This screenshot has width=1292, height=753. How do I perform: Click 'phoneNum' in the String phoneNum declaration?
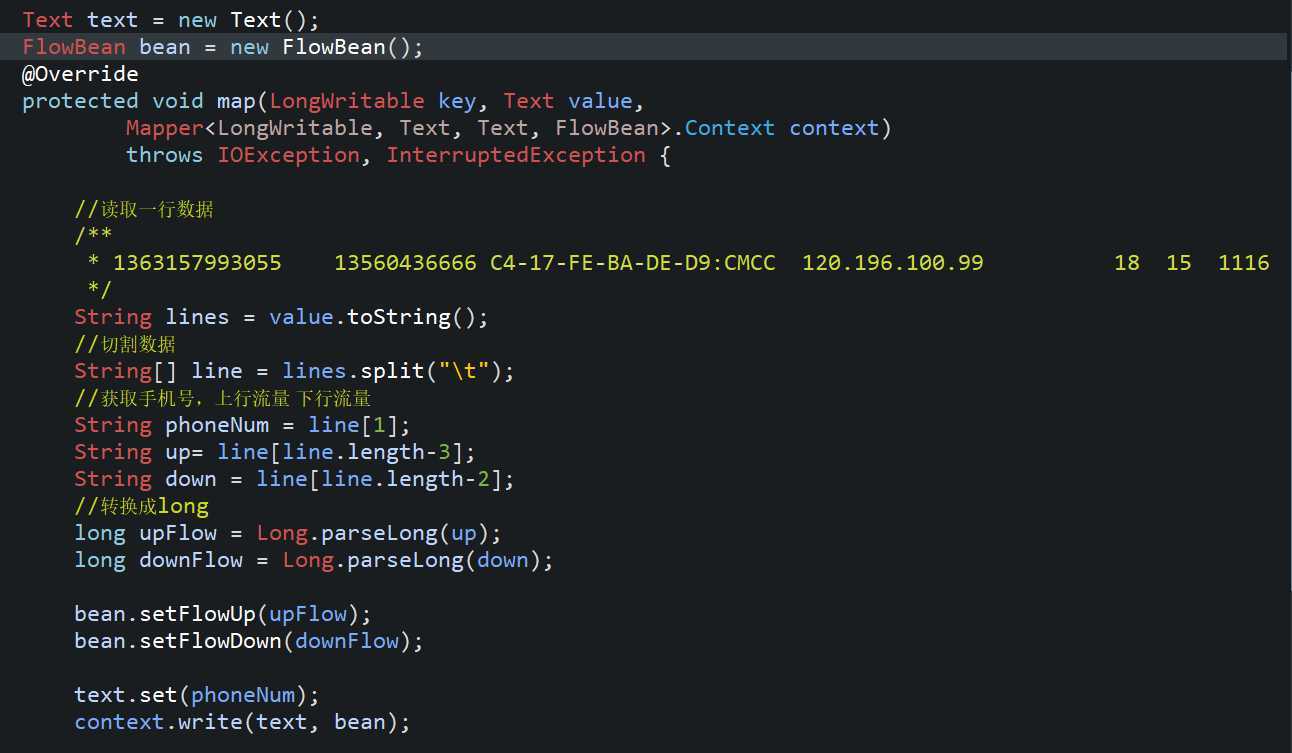pos(217,425)
